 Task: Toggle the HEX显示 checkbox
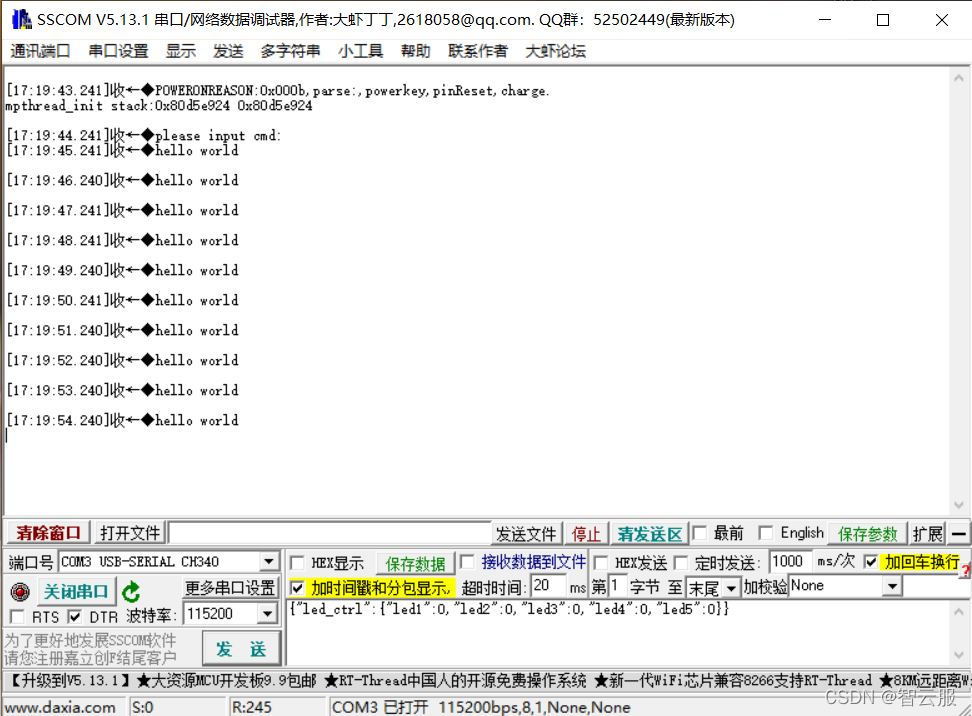(x=297, y=563)
